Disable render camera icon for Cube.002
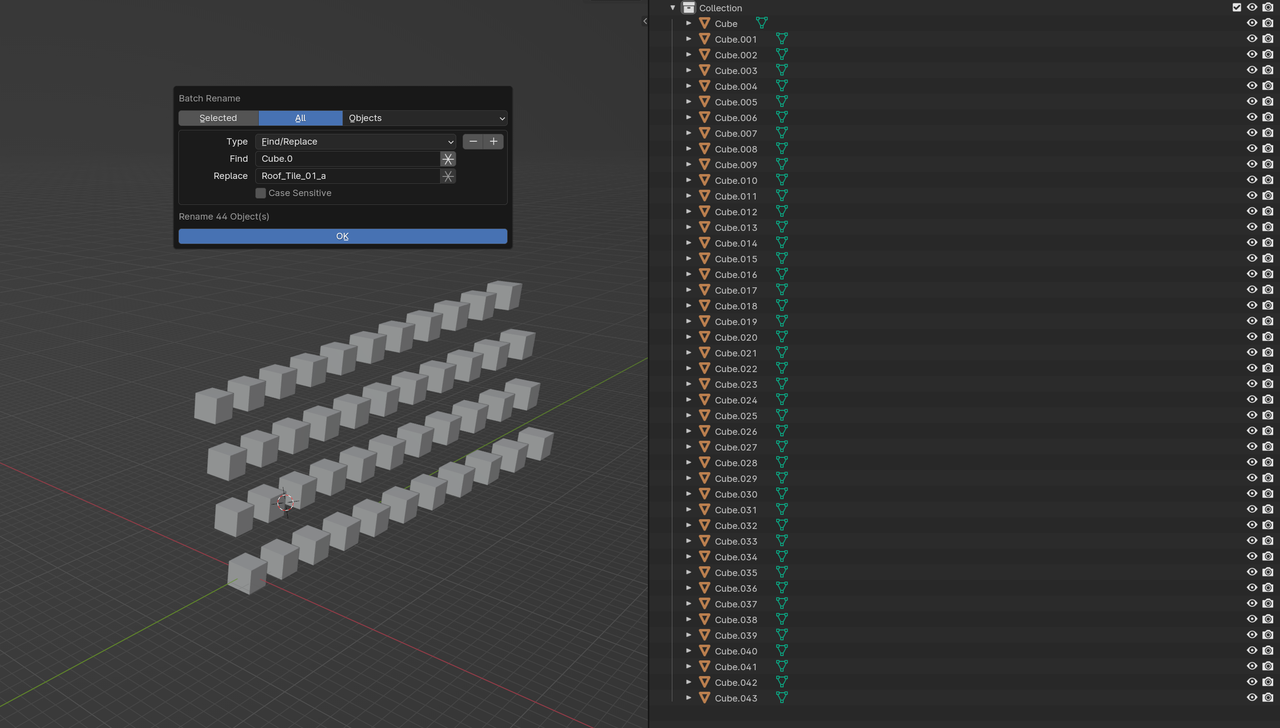Image resolution: width=1280 pixels, height=728 pixels. coord(1268,55)
